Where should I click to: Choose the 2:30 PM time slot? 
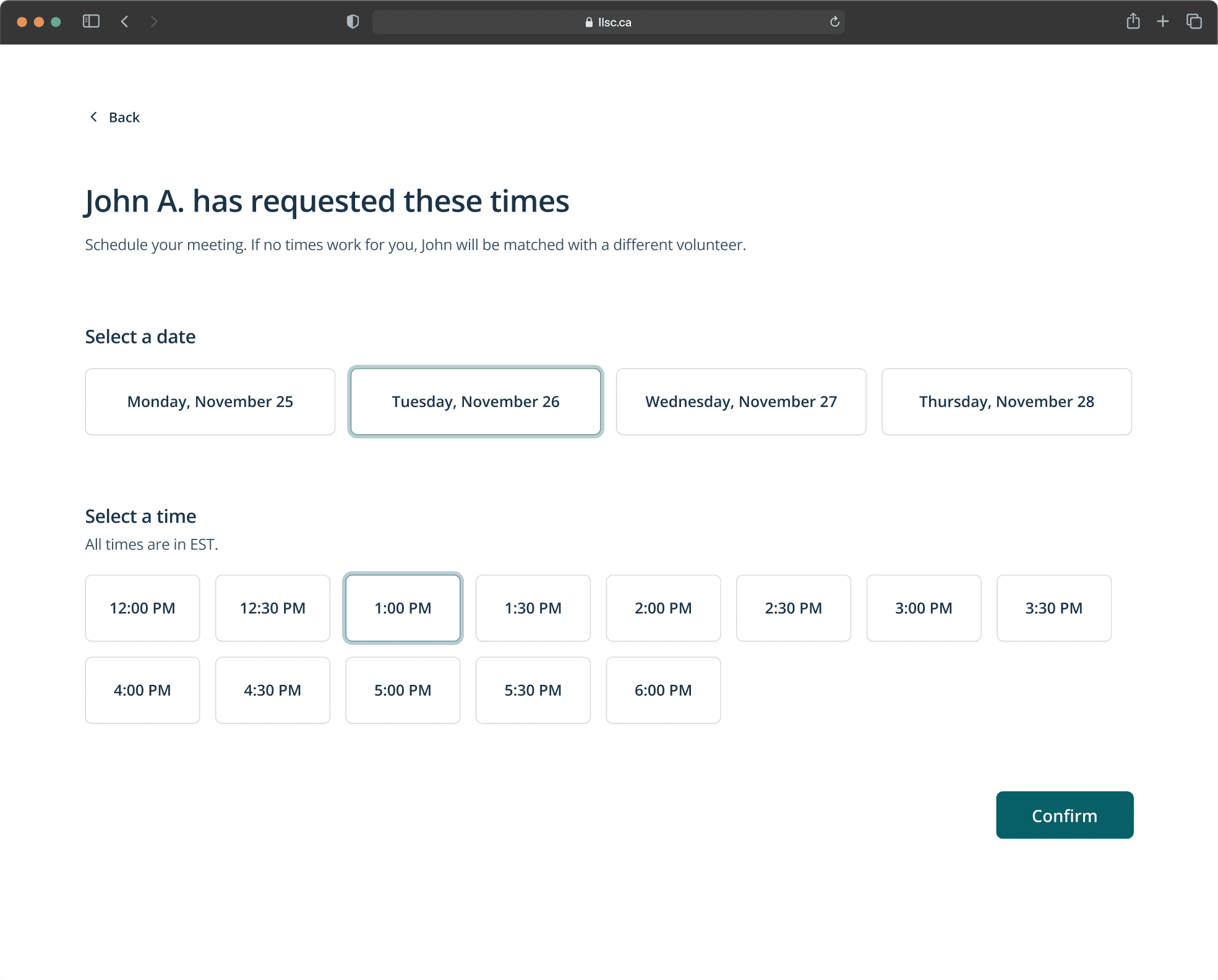click(x=793, y=608)
